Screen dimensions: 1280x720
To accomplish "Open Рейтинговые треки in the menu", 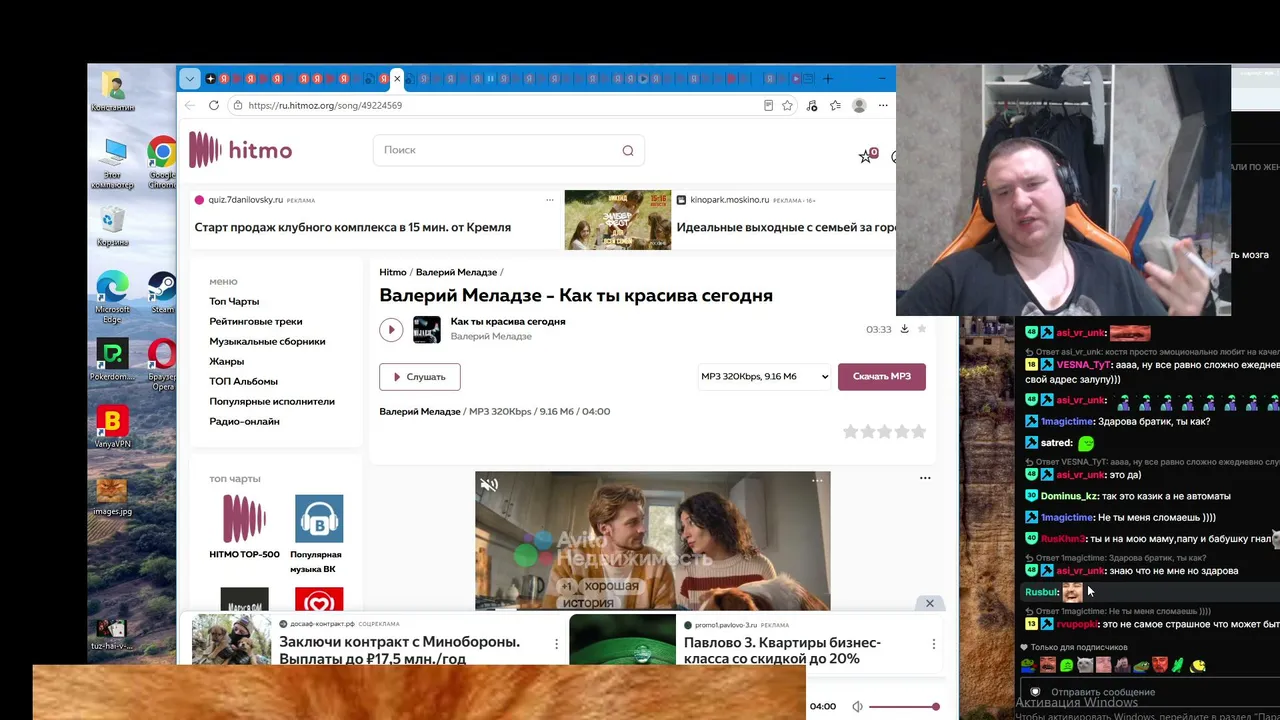I will click(256, 321).
